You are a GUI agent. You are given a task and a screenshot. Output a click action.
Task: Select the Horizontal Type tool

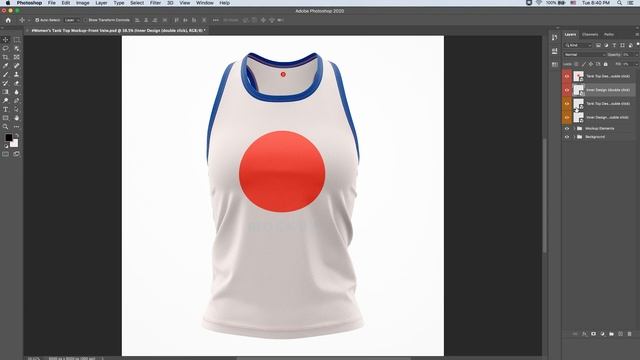[x=5, y=109]
